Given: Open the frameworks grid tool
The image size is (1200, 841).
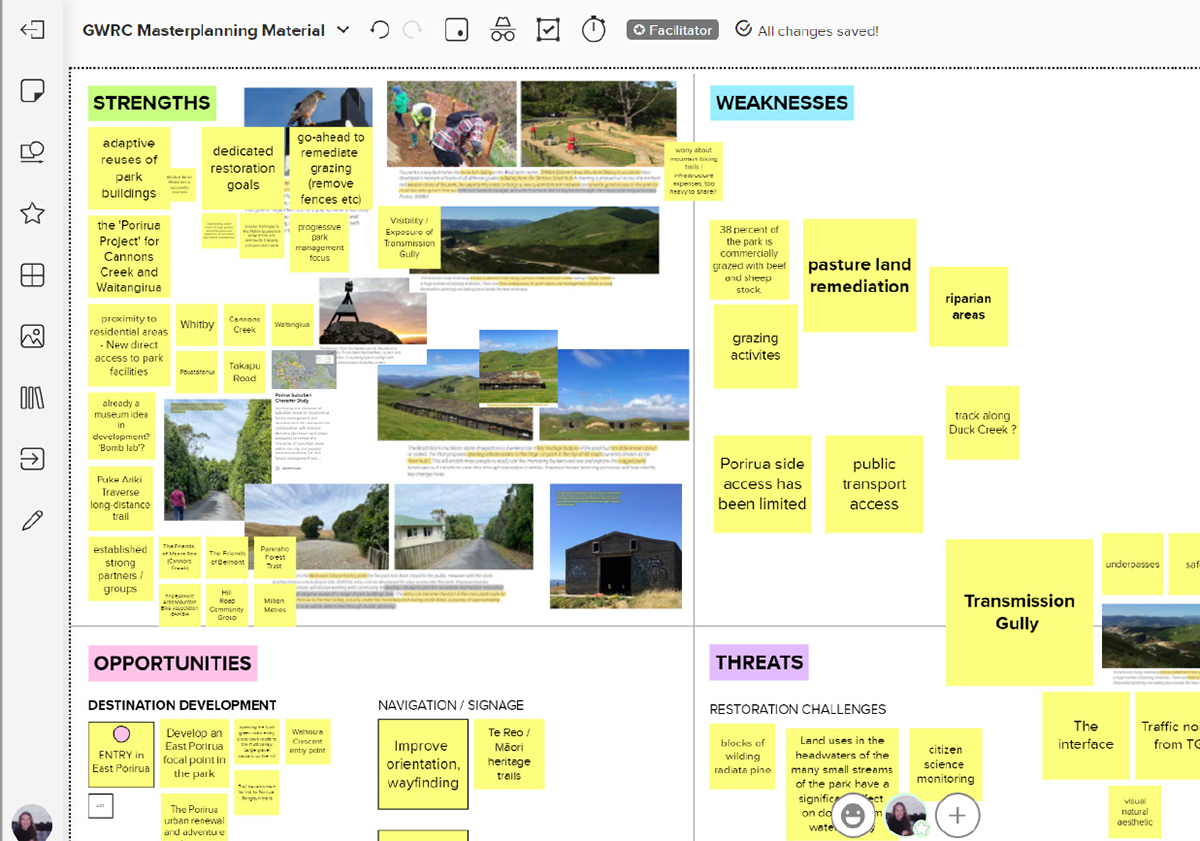Looking at the screenshot, I should coord(32,274).
